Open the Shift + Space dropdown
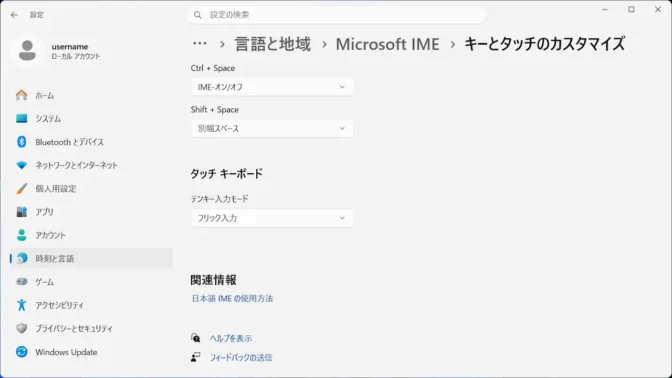 click(272, 129)
